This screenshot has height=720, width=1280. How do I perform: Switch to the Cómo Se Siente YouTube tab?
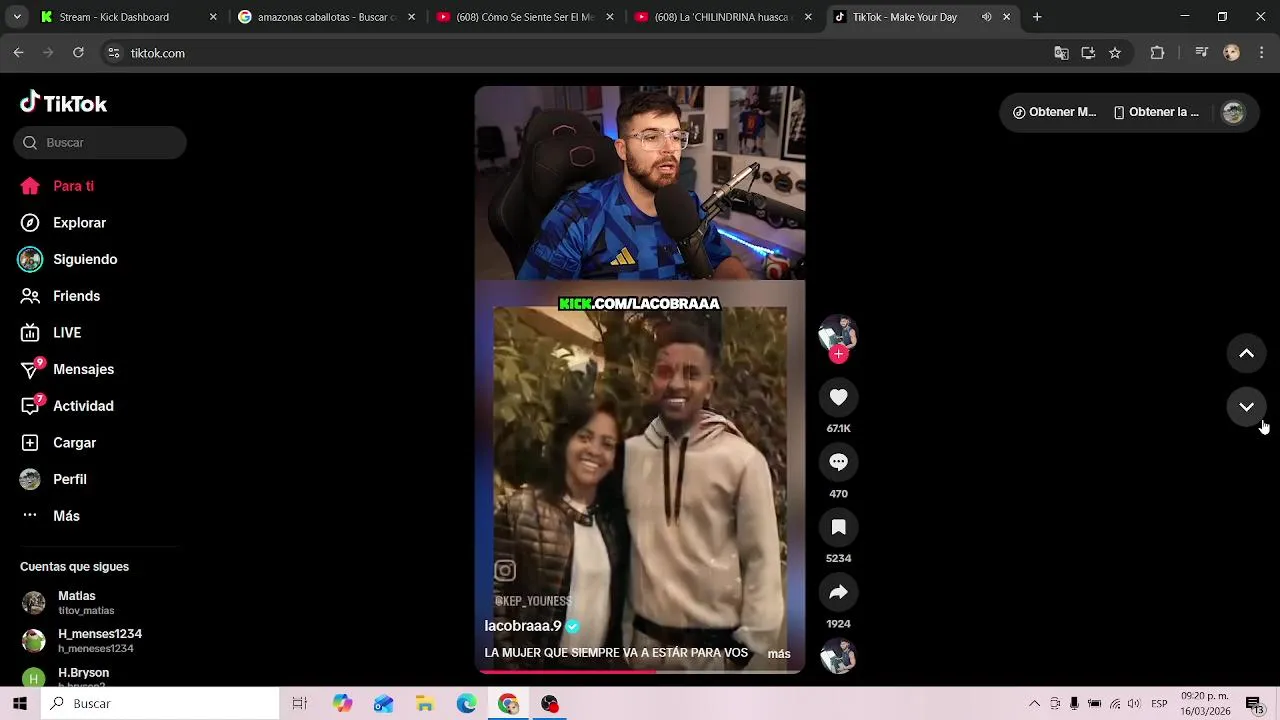[x=524, y=17]
